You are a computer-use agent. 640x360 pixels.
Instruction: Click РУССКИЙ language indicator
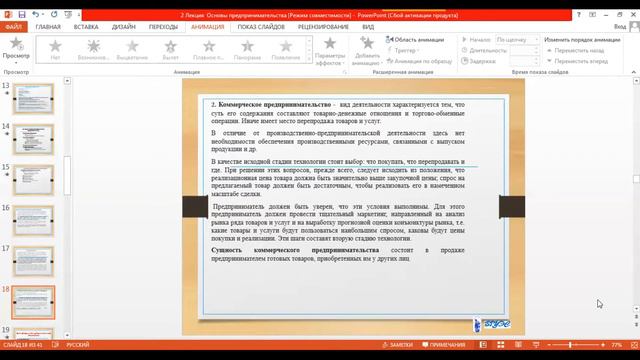(78, 345)
